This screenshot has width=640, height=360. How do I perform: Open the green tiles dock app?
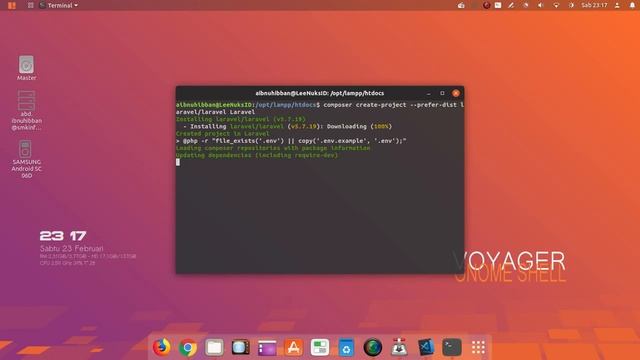pyautogui.click(x=320, y=347)
